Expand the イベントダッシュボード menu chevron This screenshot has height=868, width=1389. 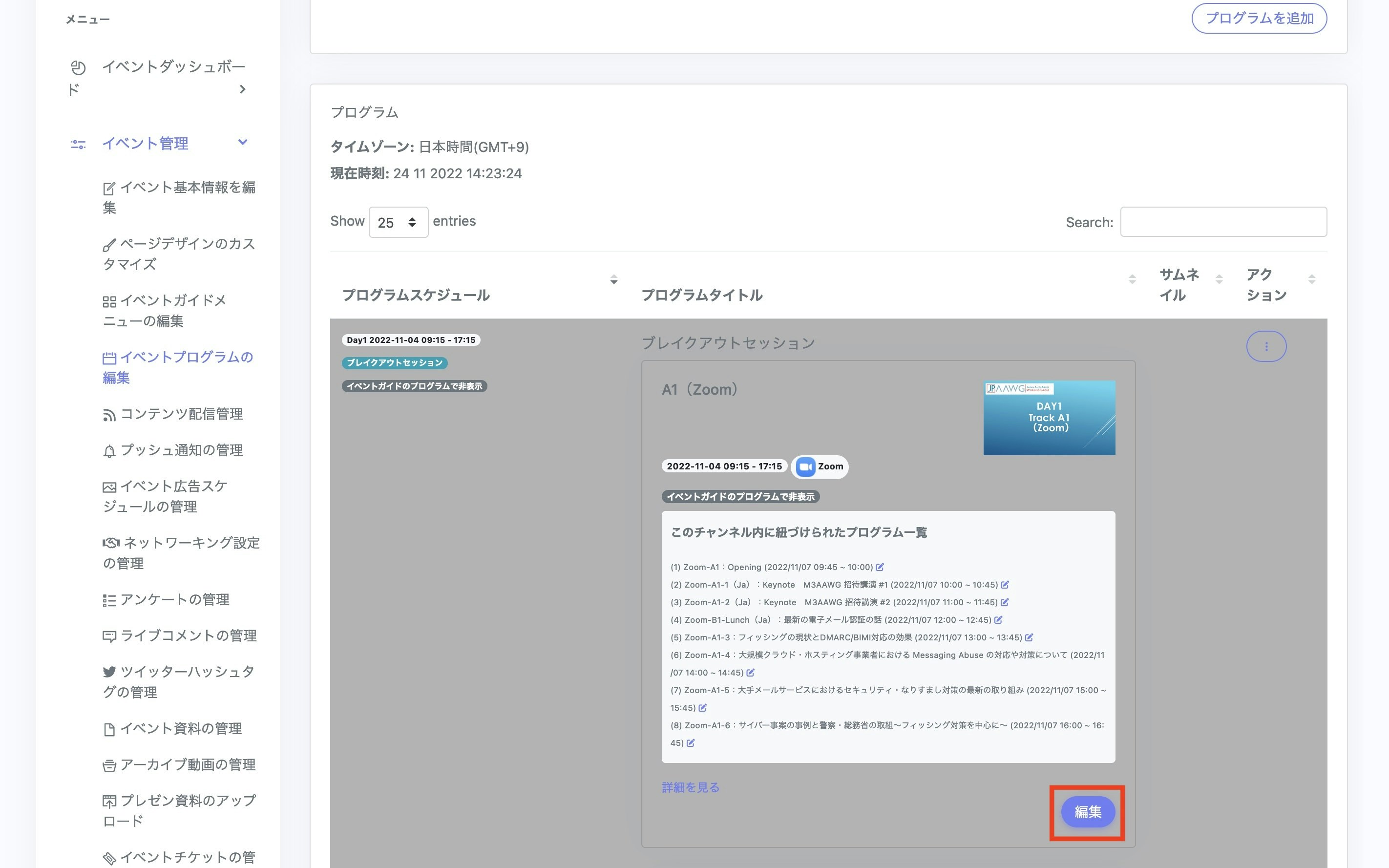tap(242, 89)
